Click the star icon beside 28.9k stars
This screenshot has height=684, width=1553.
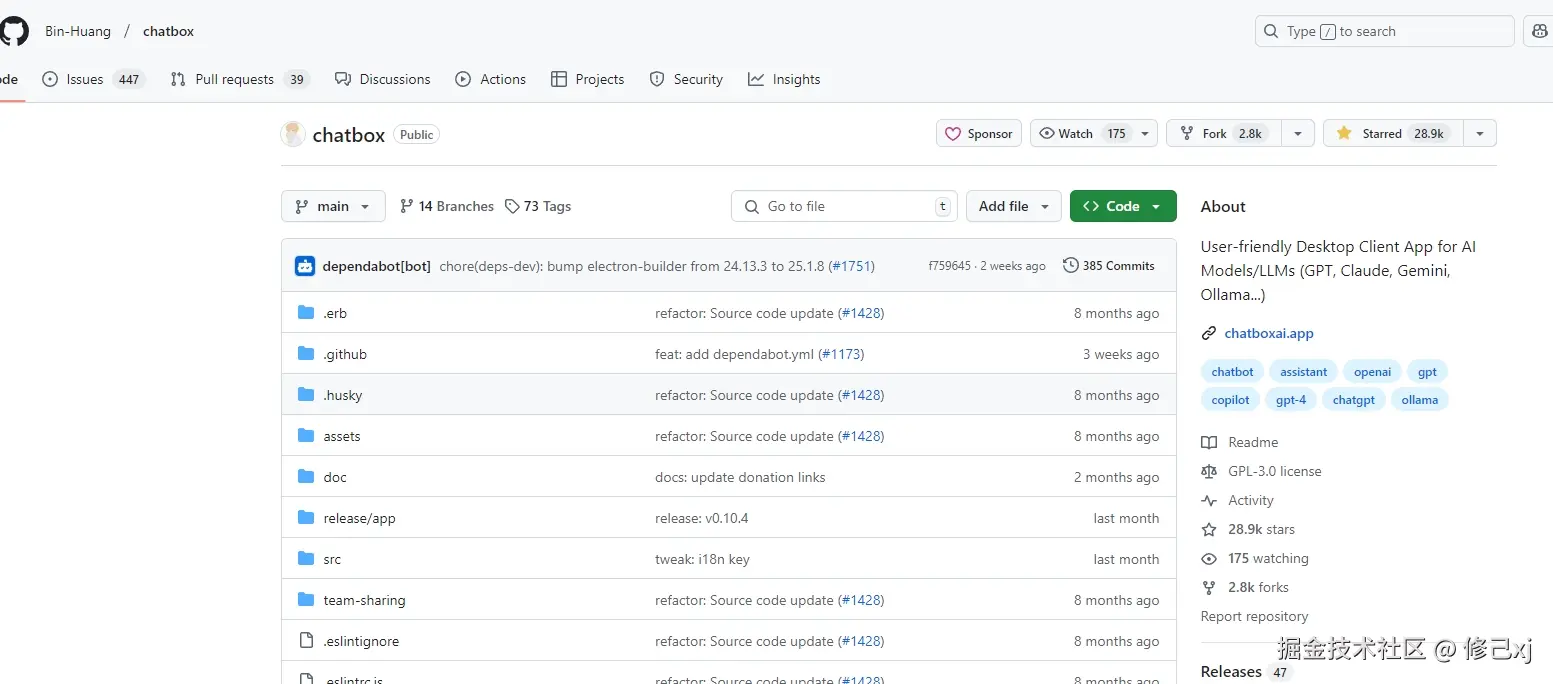(1209, 529)
